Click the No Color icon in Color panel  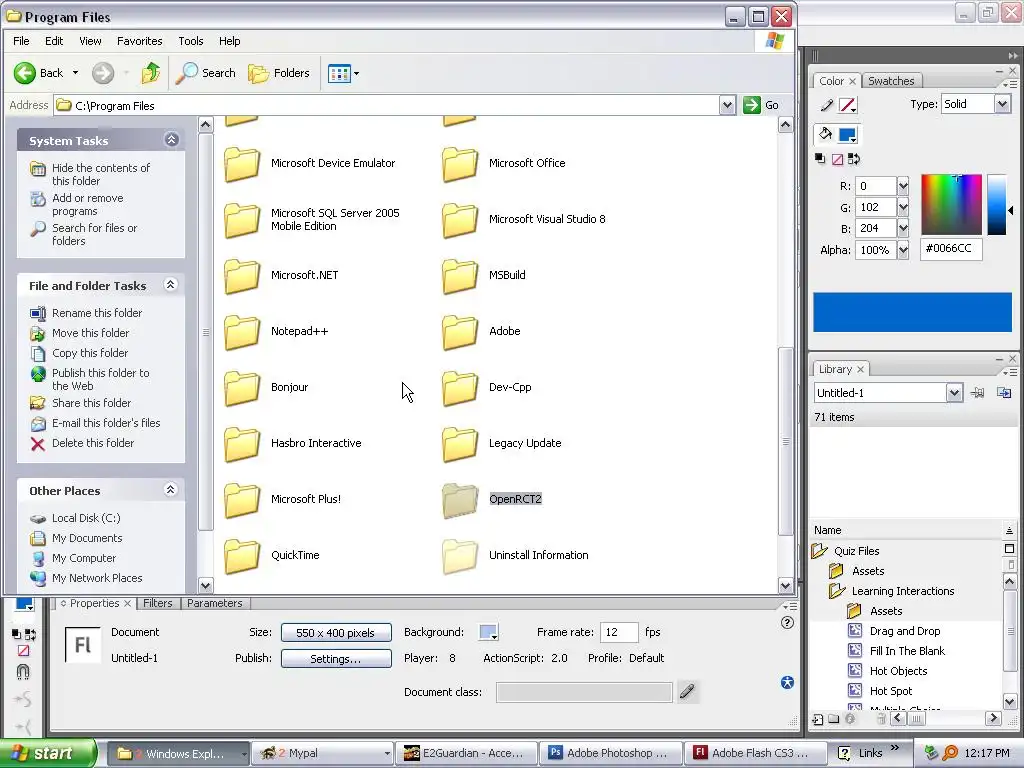pos(837,159)
